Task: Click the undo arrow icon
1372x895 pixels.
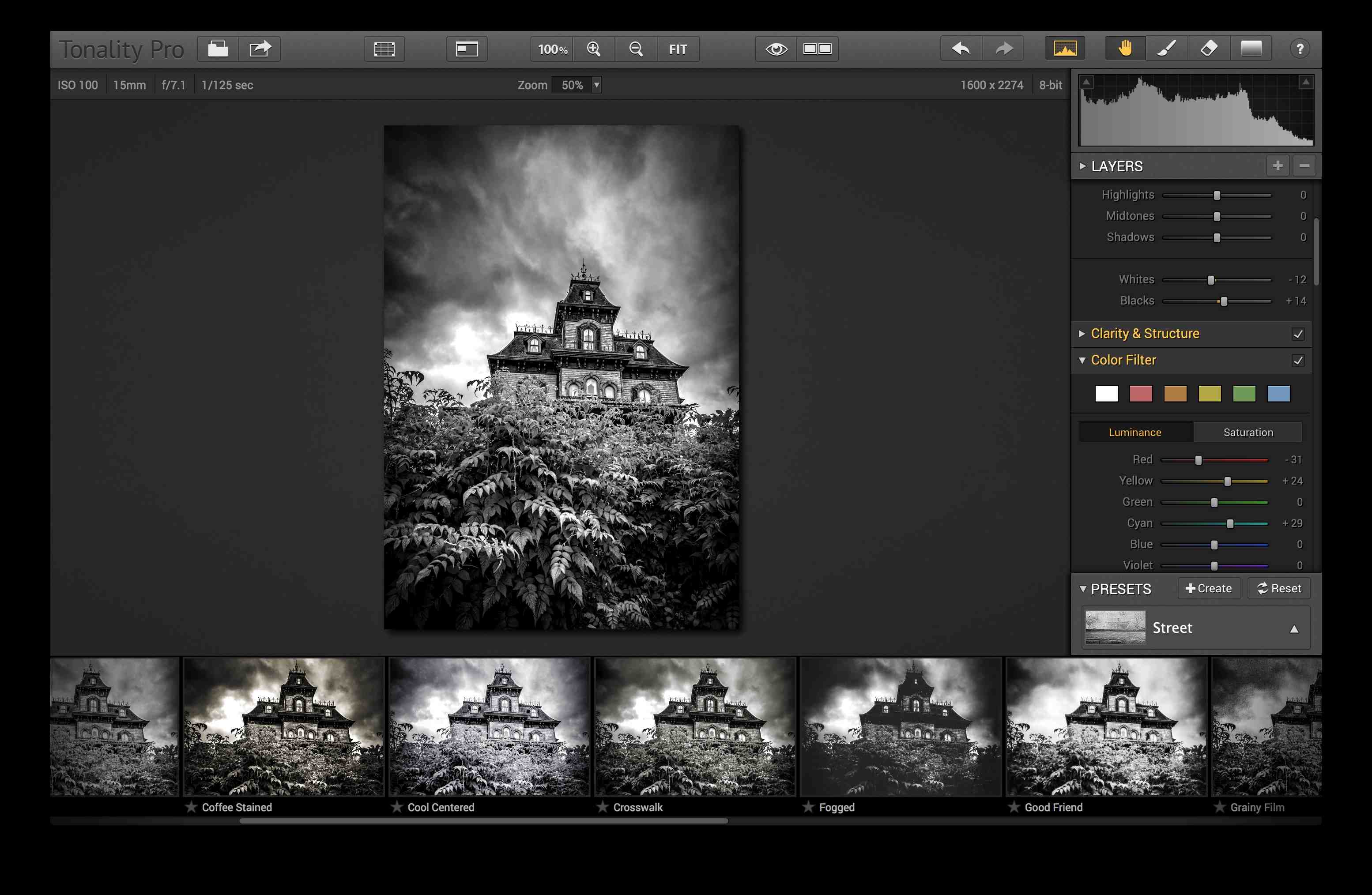Action: pyautogui.click(x=961, y=49)
